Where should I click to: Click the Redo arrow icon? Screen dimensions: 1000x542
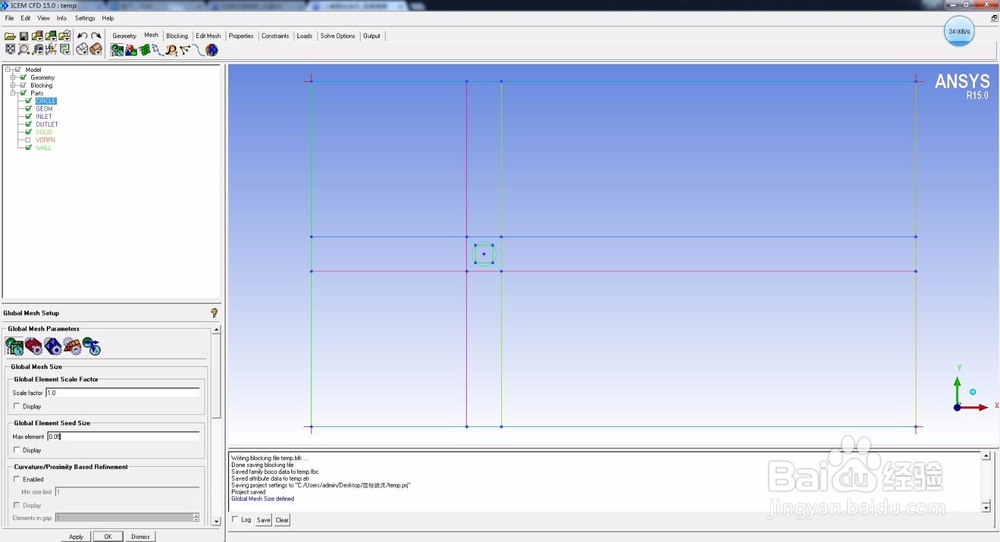point(96,36)
